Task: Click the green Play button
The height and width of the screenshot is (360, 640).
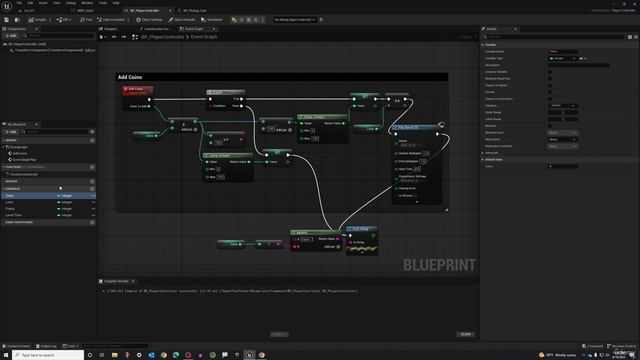Action: [234, 20]
